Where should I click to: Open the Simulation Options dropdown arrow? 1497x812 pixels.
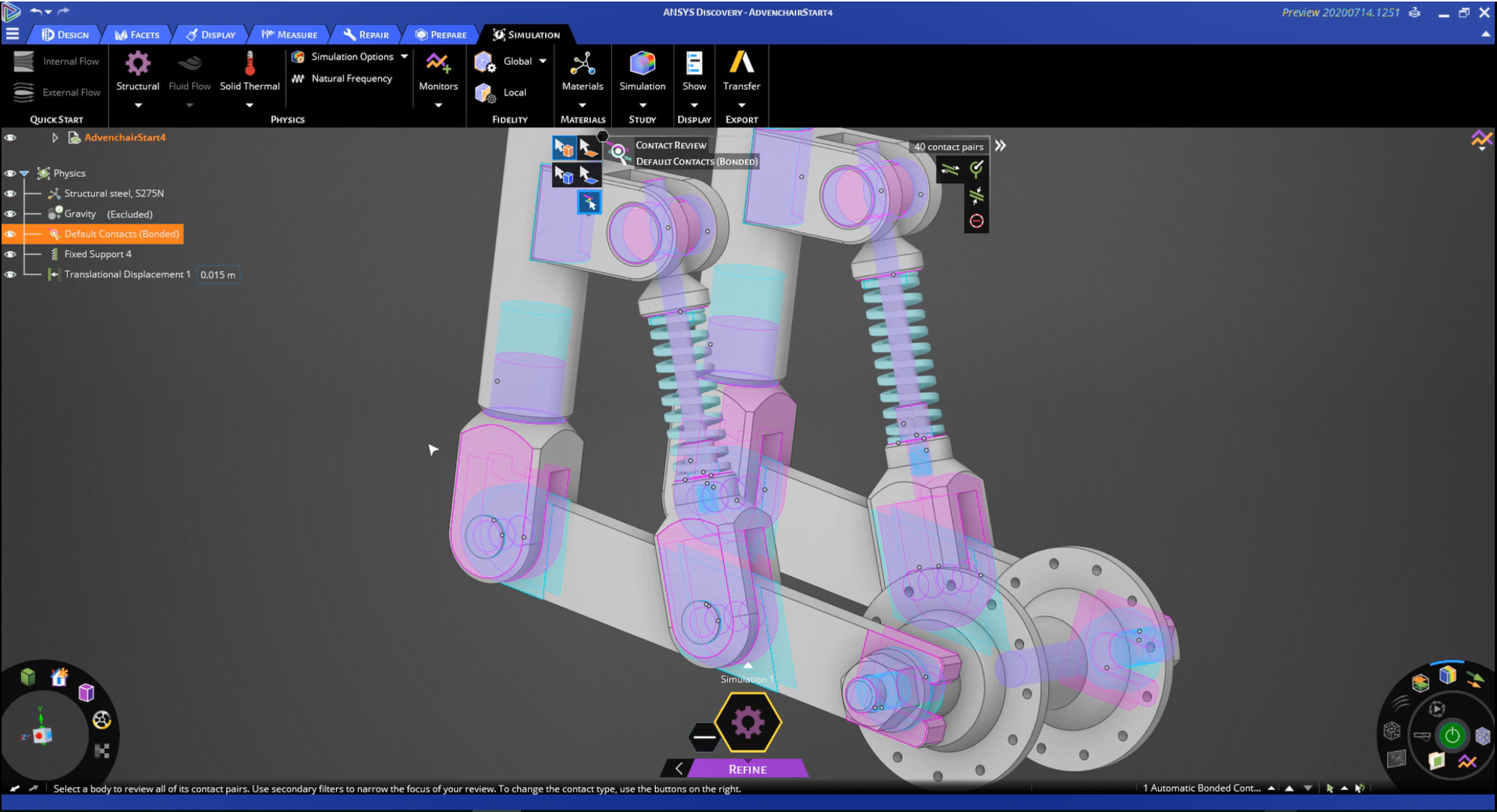pos(404,57)
